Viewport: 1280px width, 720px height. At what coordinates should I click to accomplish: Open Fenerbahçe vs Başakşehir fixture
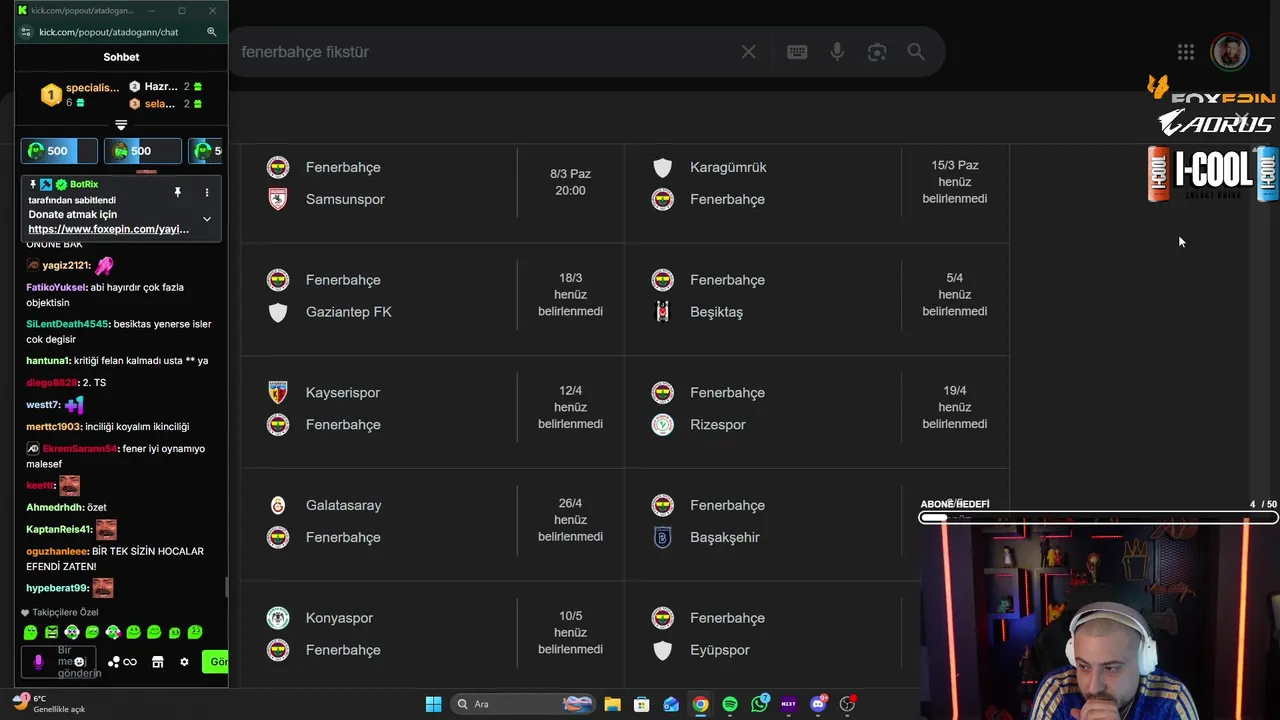(817, 522)
